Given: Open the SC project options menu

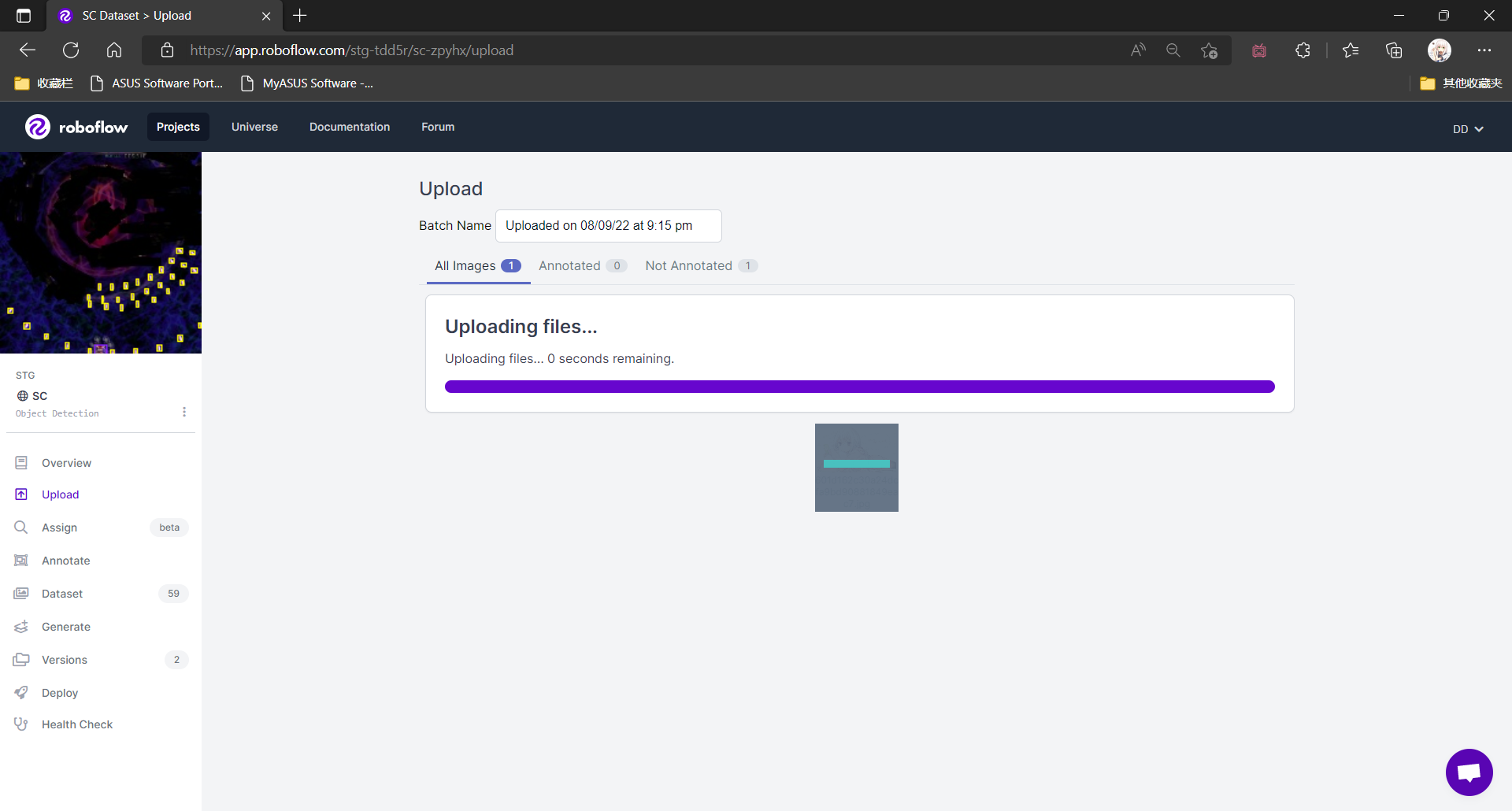Looking at the screenshot, I should (x=184, y=412).
